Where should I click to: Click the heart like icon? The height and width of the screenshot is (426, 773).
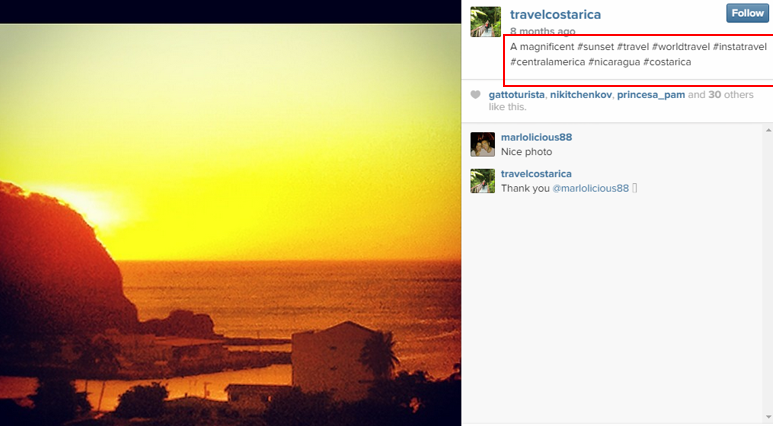475,95
